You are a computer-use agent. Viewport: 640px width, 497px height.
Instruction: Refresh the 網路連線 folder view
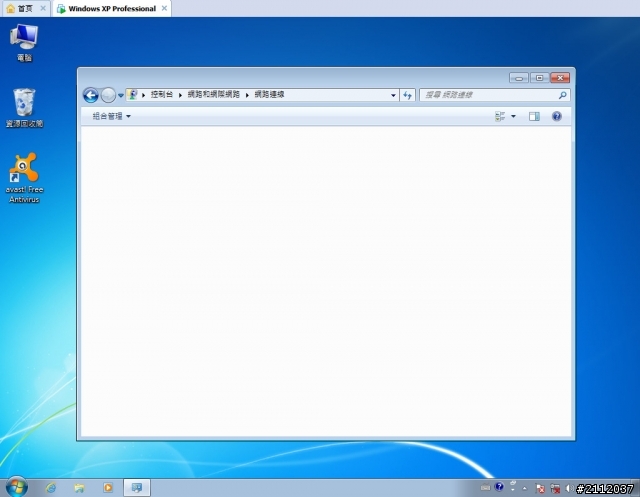pyautogui.click(x=407, y=95)
